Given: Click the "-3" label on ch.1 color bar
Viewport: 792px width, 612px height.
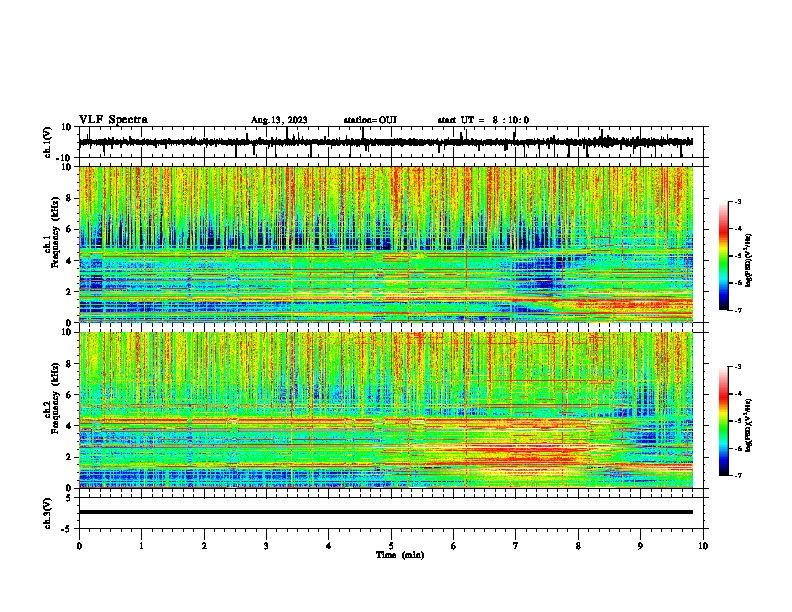Looking at the screenshot, I should [738, 201].
